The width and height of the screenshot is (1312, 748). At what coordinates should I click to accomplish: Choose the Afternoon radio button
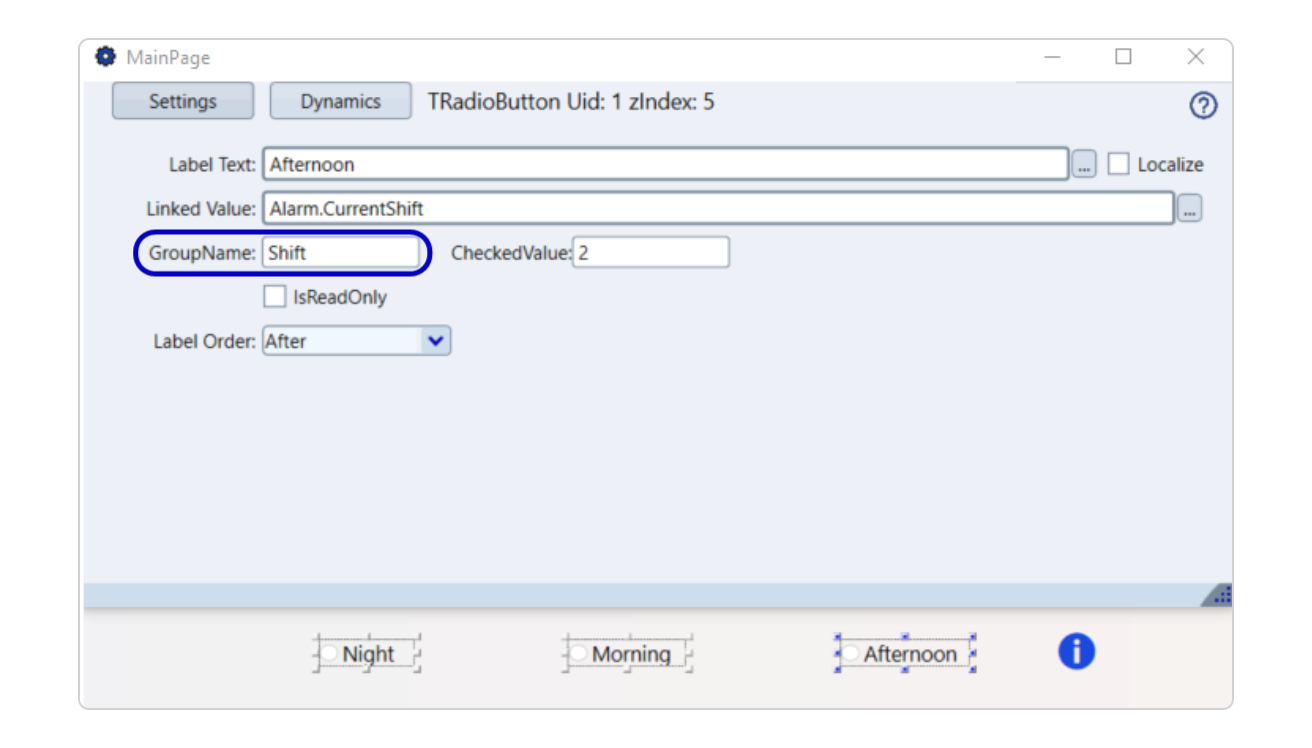(850, 654)
